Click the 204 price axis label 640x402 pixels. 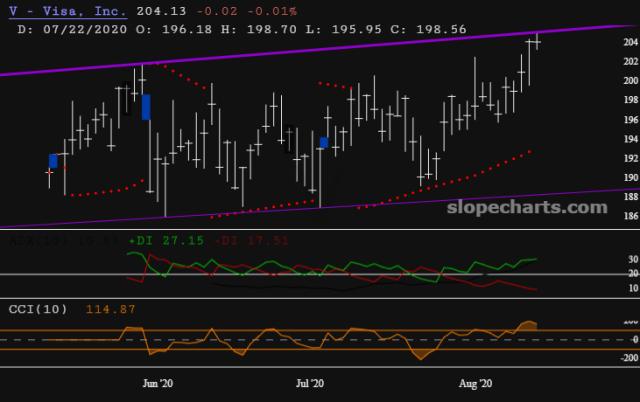[x=631, y=43]
